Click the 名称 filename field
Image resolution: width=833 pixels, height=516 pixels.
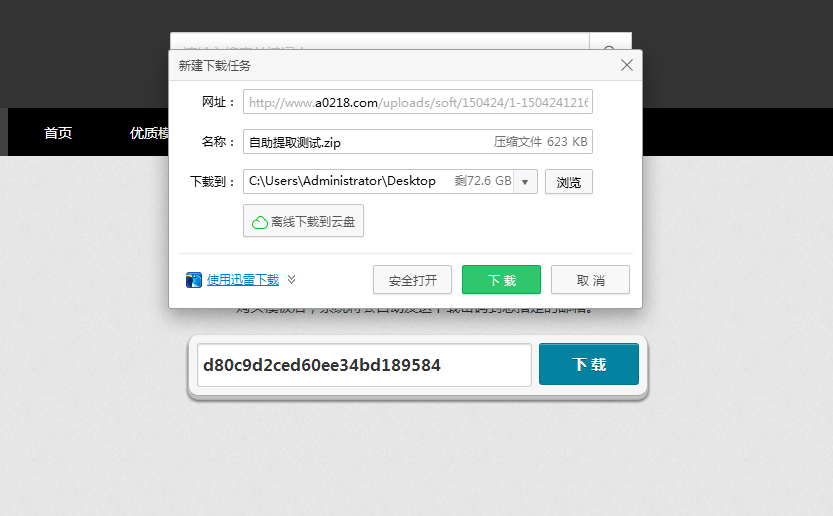coord(365,142)
